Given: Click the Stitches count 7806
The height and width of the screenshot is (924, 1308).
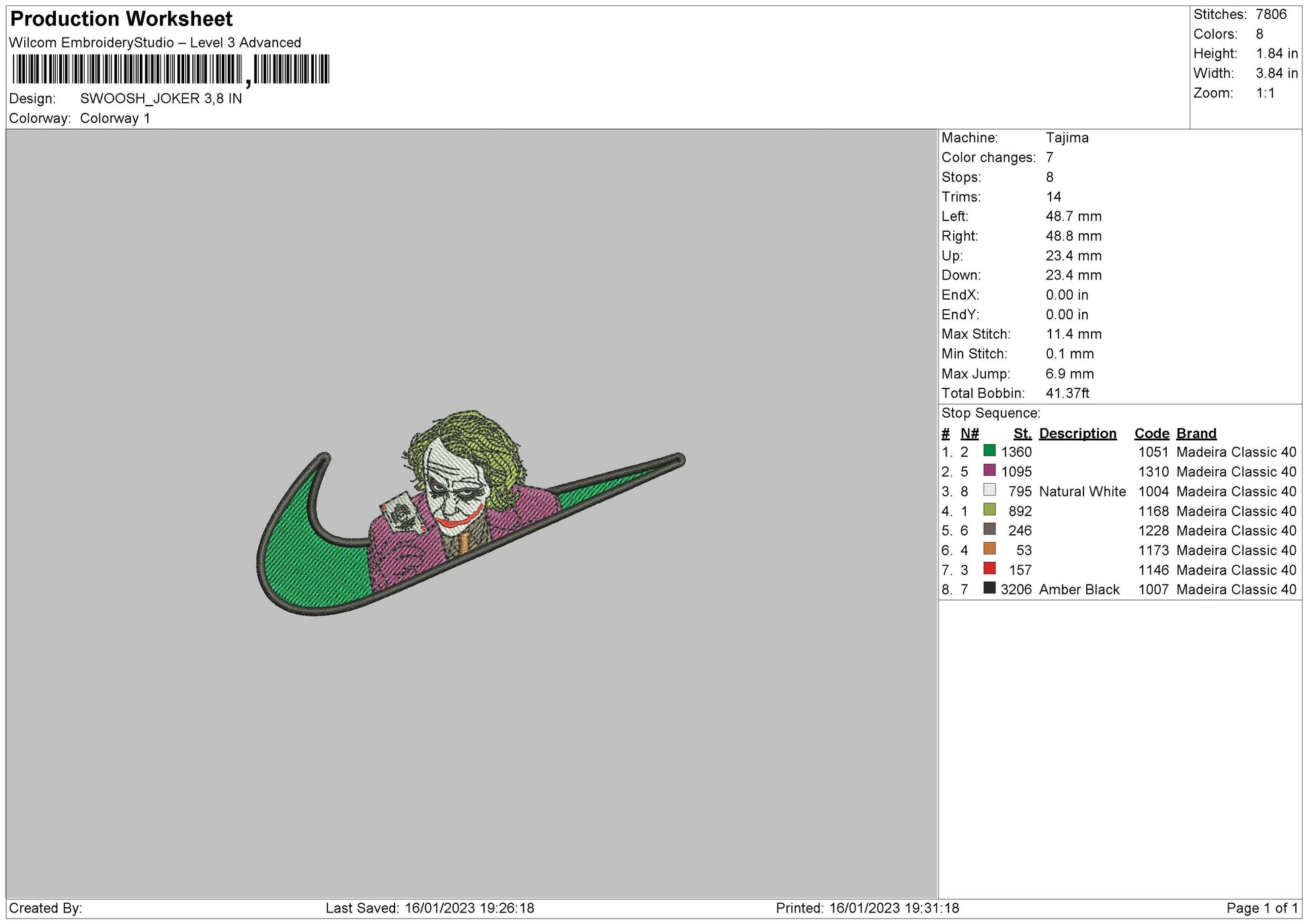Looking at the screenshot, I should pyautogui.click(x=1270, y=14).
